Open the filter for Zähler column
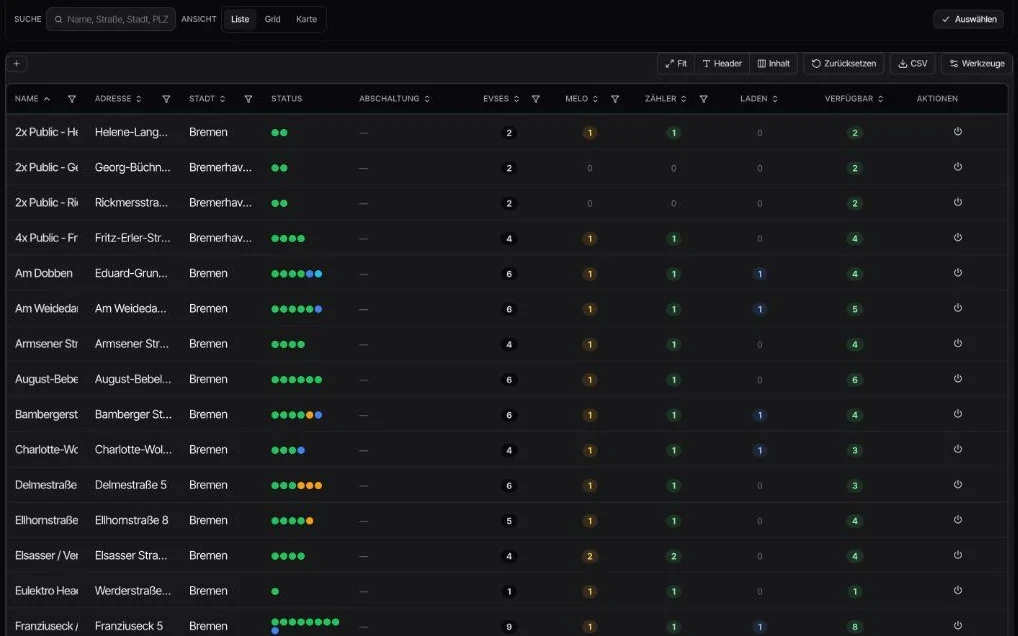The image size is (1018, 636). (703, 99)
